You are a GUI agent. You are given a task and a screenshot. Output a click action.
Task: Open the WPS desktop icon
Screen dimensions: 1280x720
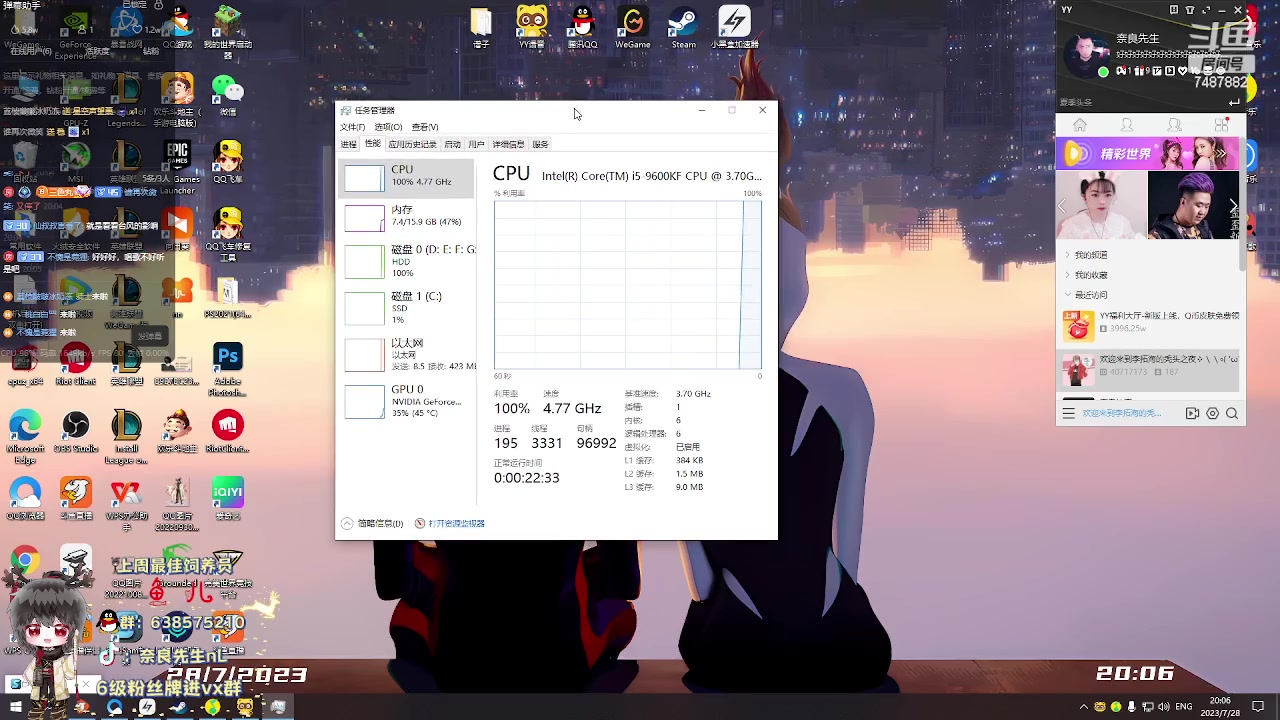click(126, 504)
